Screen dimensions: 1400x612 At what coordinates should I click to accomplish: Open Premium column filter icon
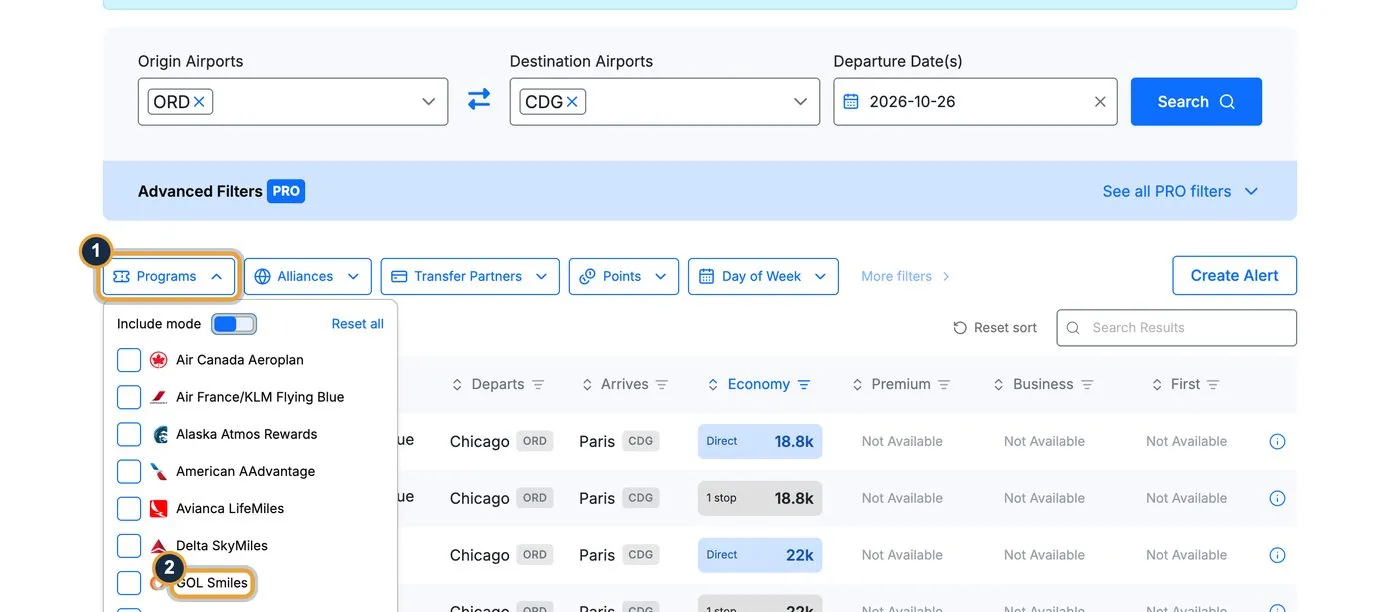point(944,384)
